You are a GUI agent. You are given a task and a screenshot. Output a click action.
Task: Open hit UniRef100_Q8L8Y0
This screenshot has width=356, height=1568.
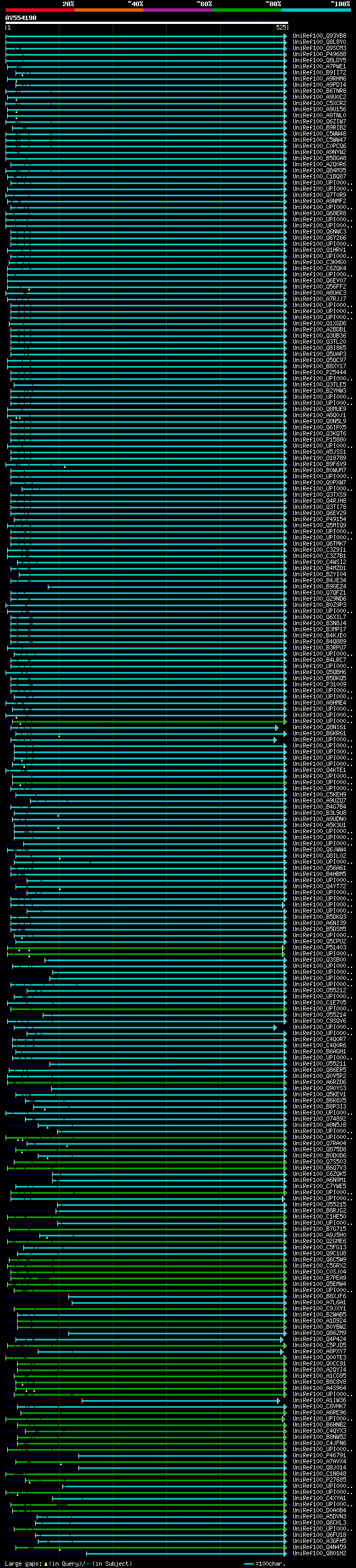point(319,42)
